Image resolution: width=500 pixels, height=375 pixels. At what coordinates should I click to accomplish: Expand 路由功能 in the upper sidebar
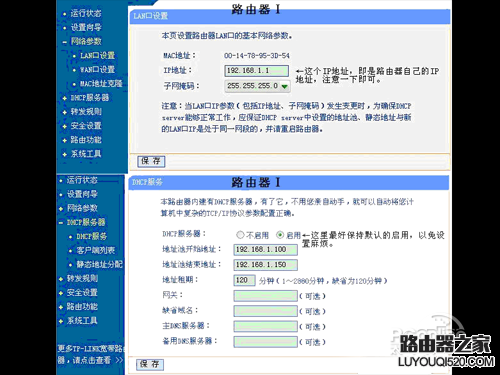[x=86, y=140]
